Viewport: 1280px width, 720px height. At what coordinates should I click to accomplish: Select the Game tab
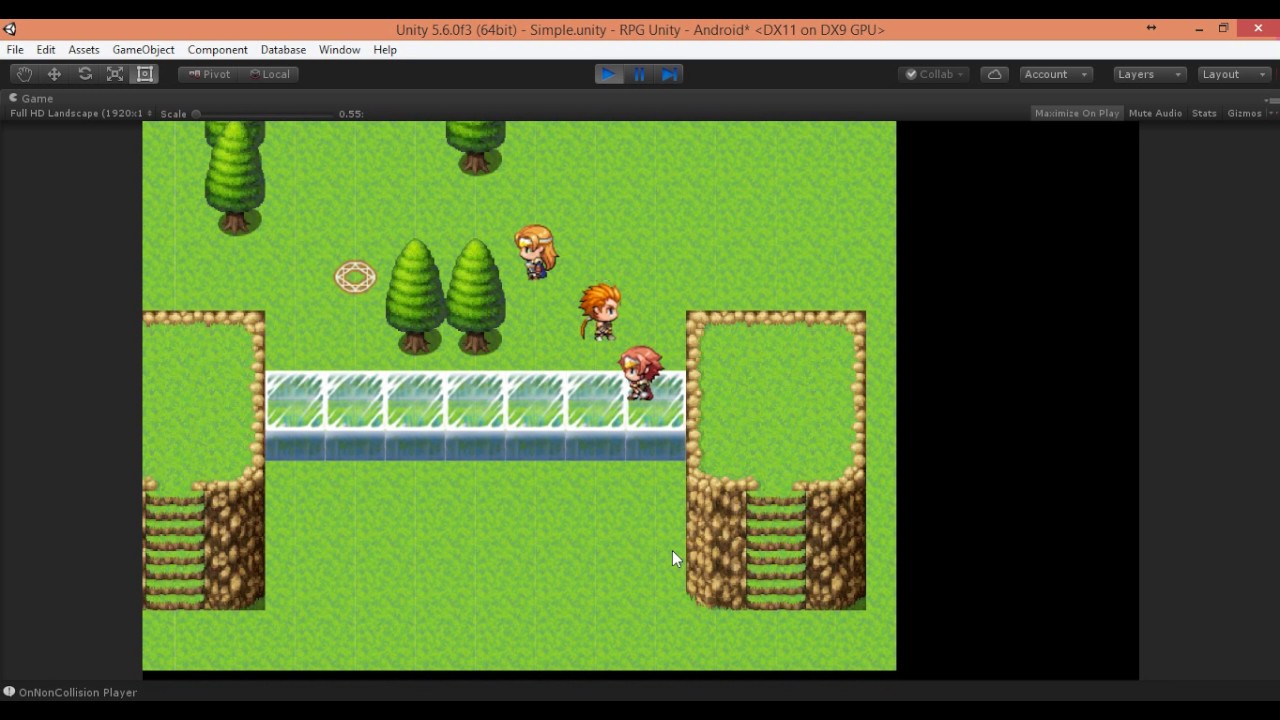(x=31, y=98)
